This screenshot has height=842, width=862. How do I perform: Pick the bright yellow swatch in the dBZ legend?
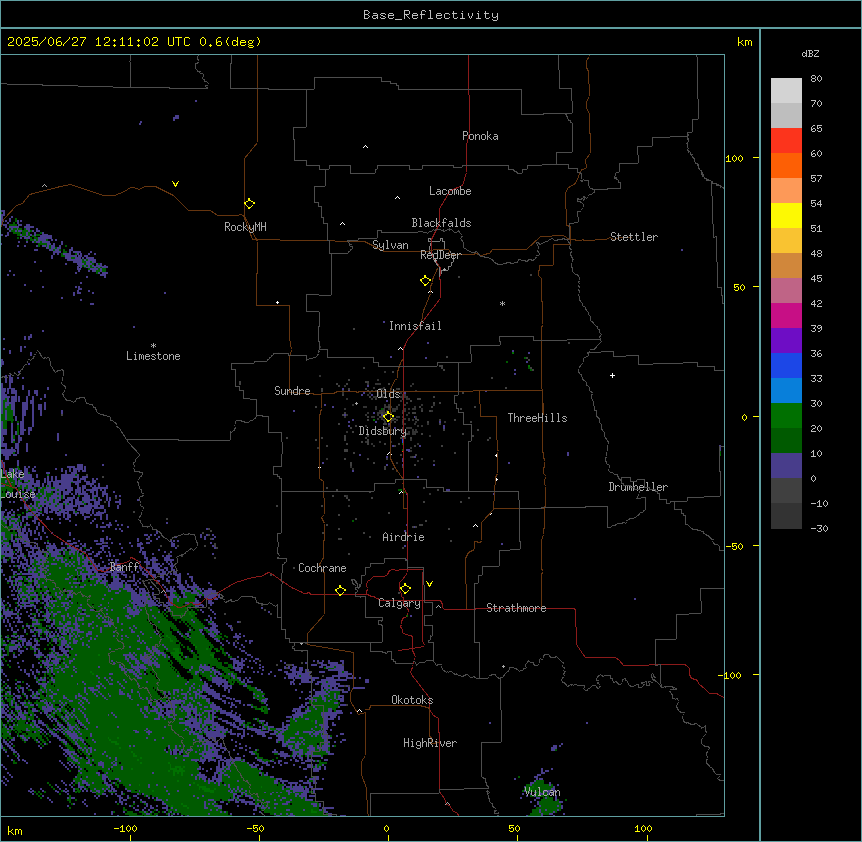coord(786,215)
